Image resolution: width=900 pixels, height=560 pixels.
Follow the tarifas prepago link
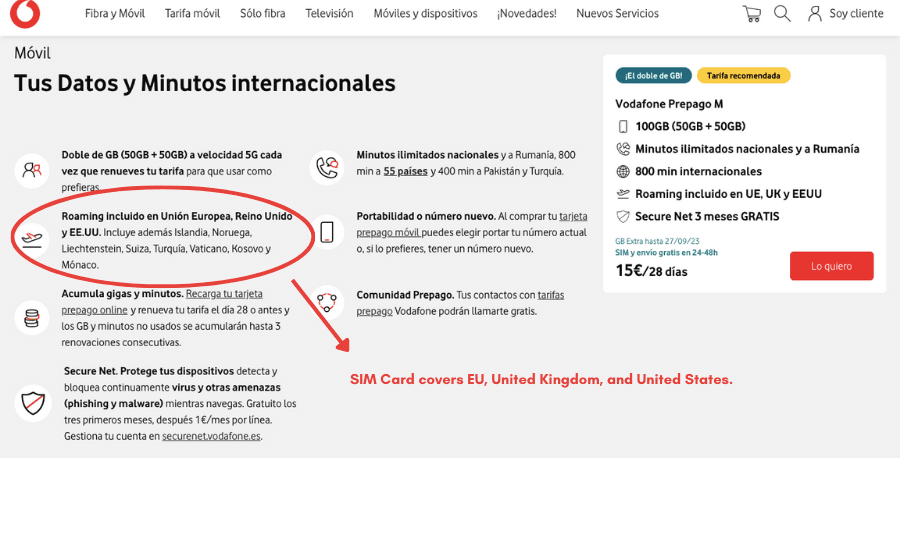tap(460, 303)
